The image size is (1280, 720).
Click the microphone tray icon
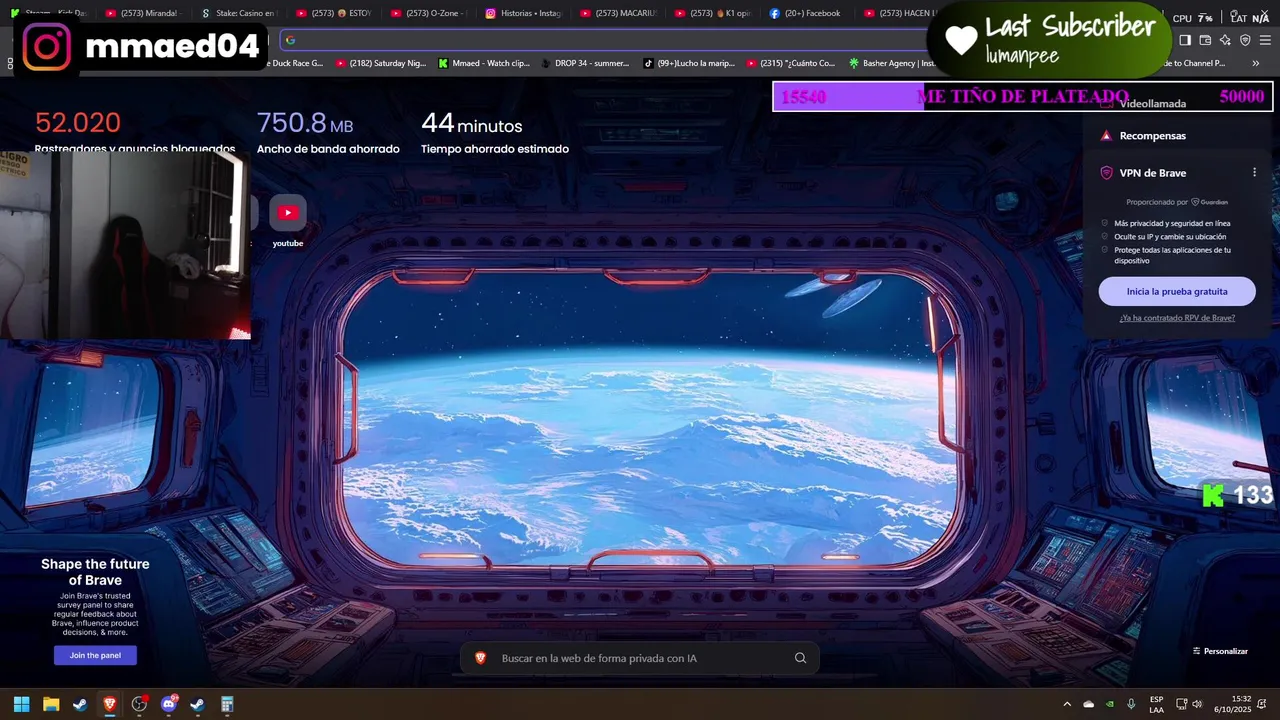click(1131, 704)
